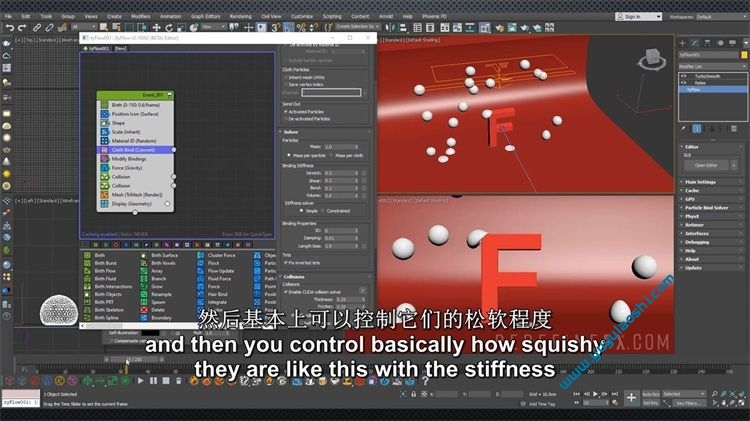The height and width of the screenshot is (421, 750).
Task: Toggle the Activated Particles checkbox
Action: [x=286, y=111]
